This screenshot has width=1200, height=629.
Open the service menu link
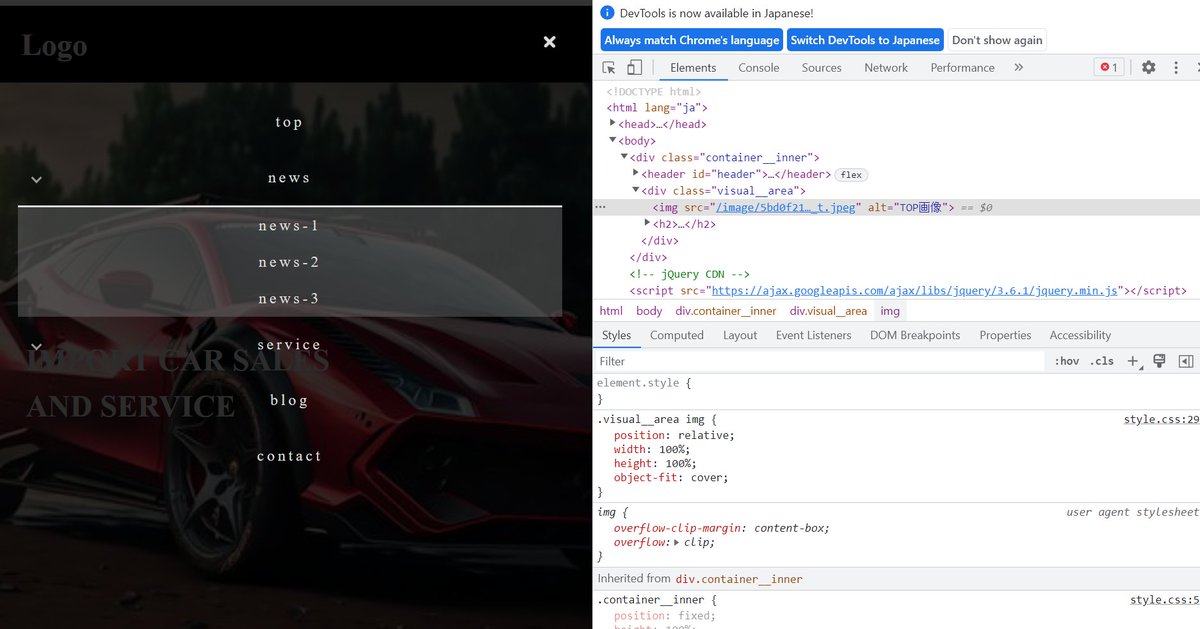[289, 345]
